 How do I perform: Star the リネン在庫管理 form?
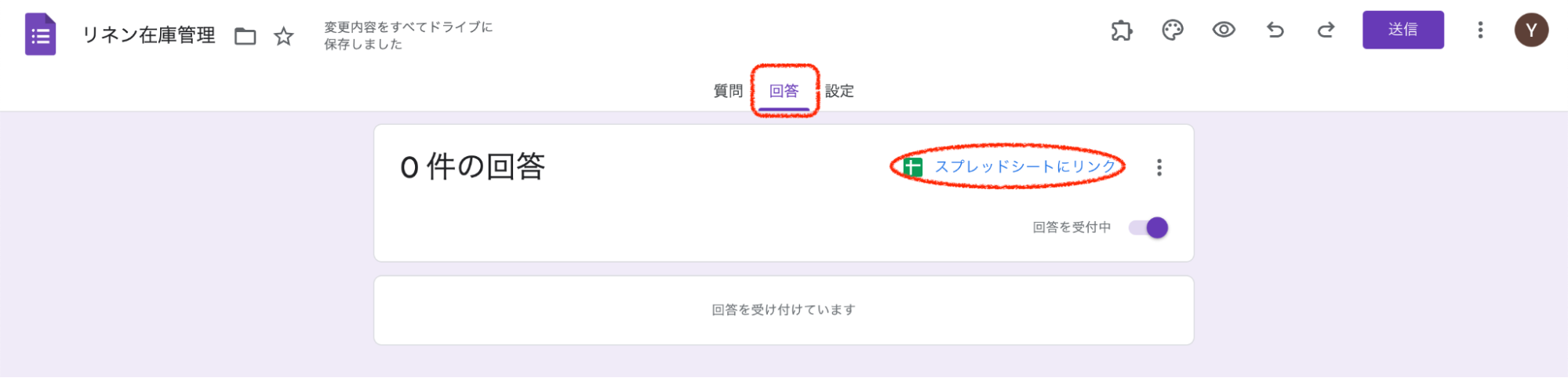[x=284, y=36]
